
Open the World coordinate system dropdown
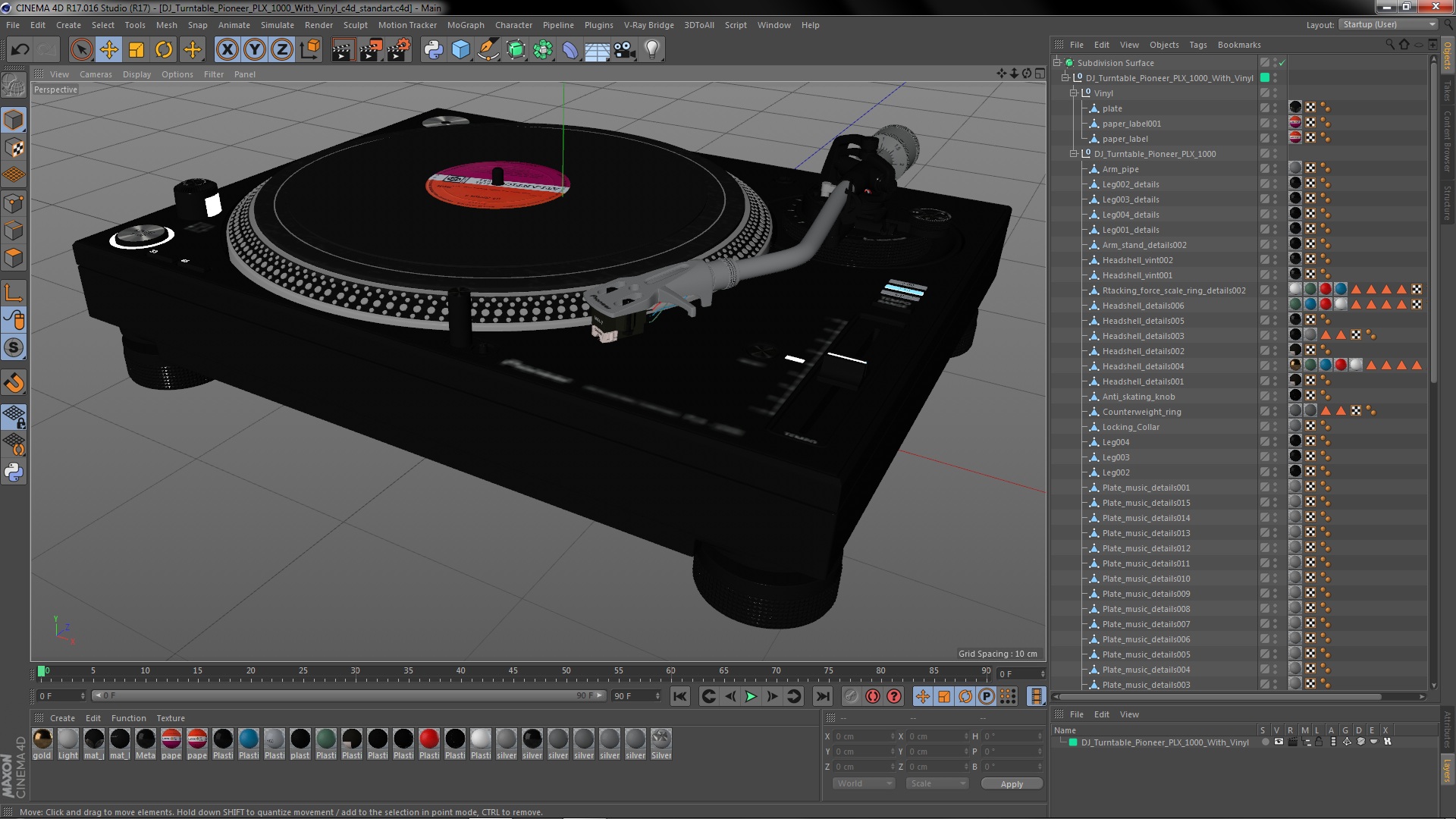pyautogui.click(x=863, y=783)
